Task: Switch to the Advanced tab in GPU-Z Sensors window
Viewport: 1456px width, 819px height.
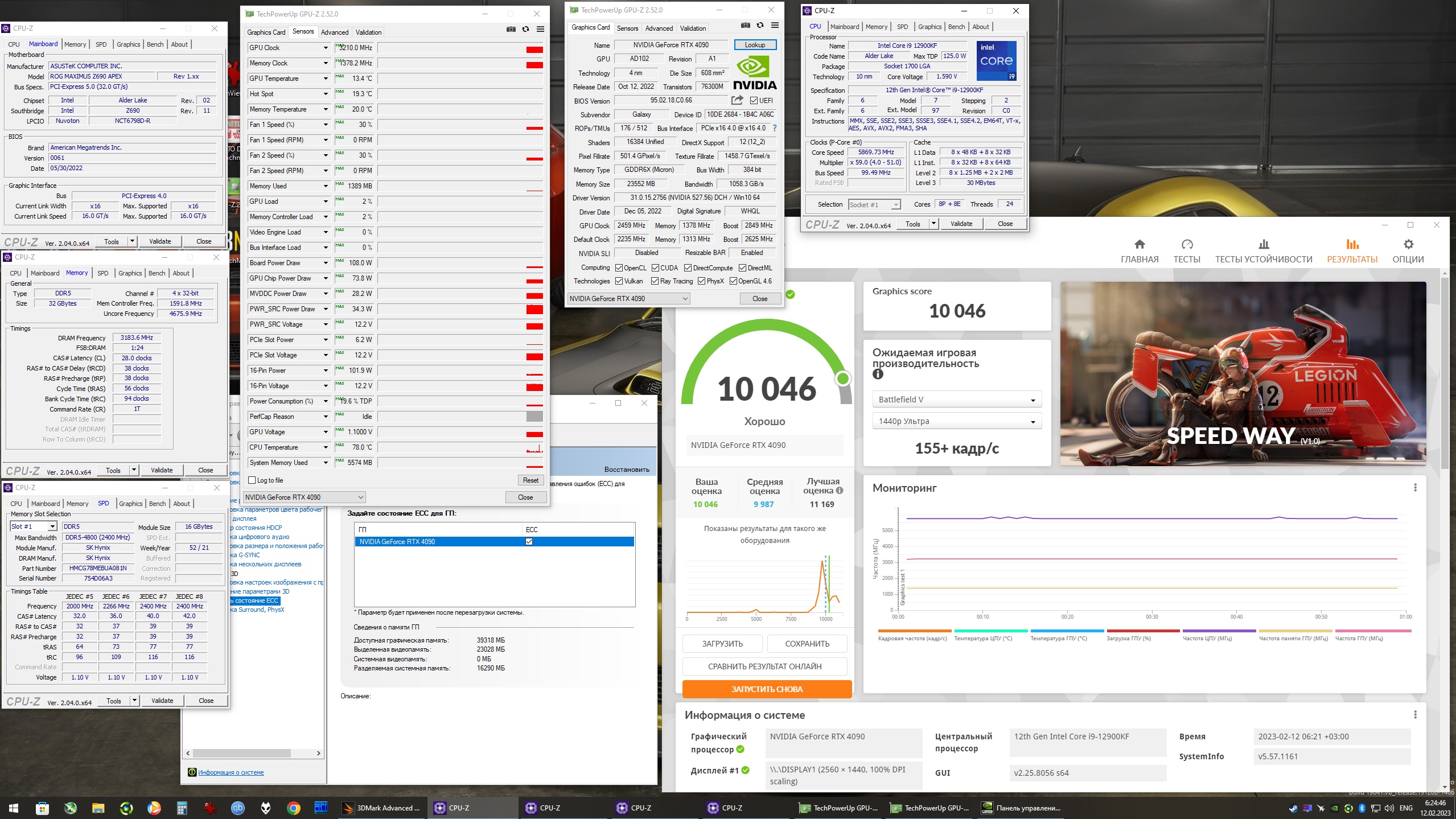Action: click(x=335, y=32)
